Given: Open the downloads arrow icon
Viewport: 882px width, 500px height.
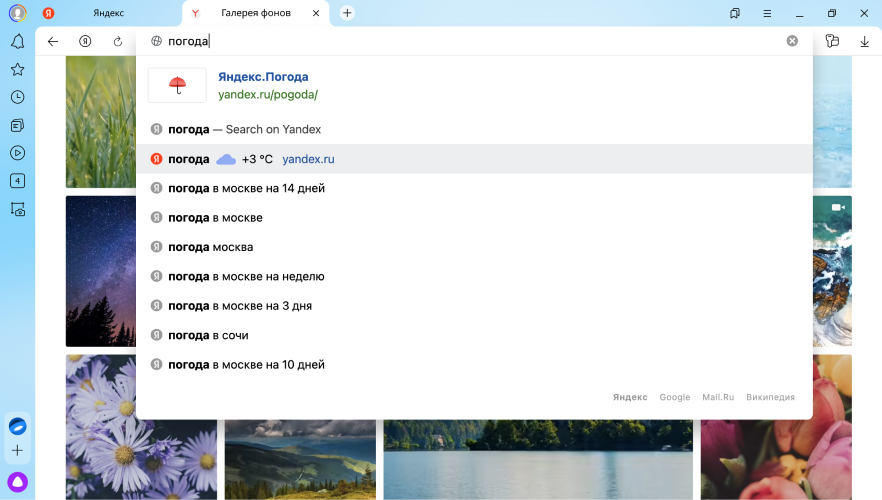Looking at the screenshot, I should pyautogui.click(x=865, y=41).
